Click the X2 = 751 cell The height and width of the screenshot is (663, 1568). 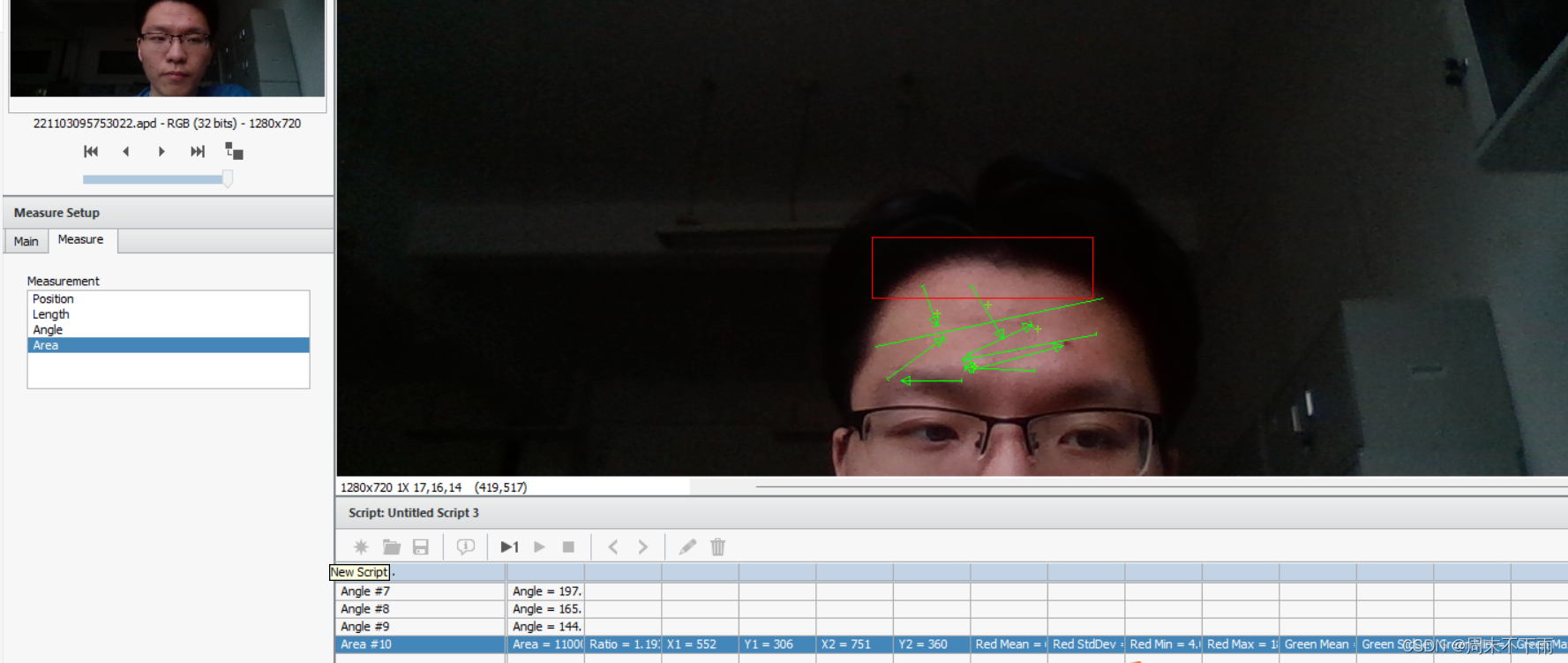[x=854, y=644]
